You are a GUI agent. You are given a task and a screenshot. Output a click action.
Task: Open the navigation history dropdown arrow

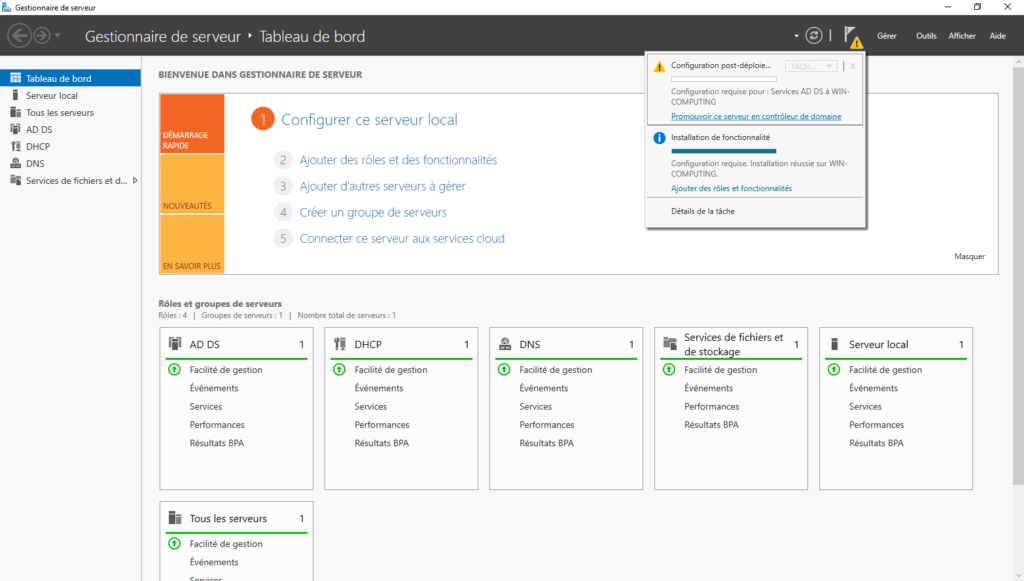click(x=59, y=36)
